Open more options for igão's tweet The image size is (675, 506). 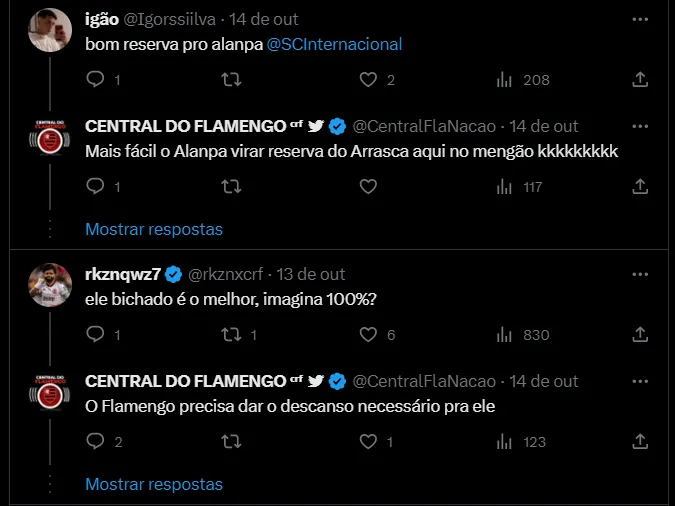pyautogui.click(x=639, y=19)
